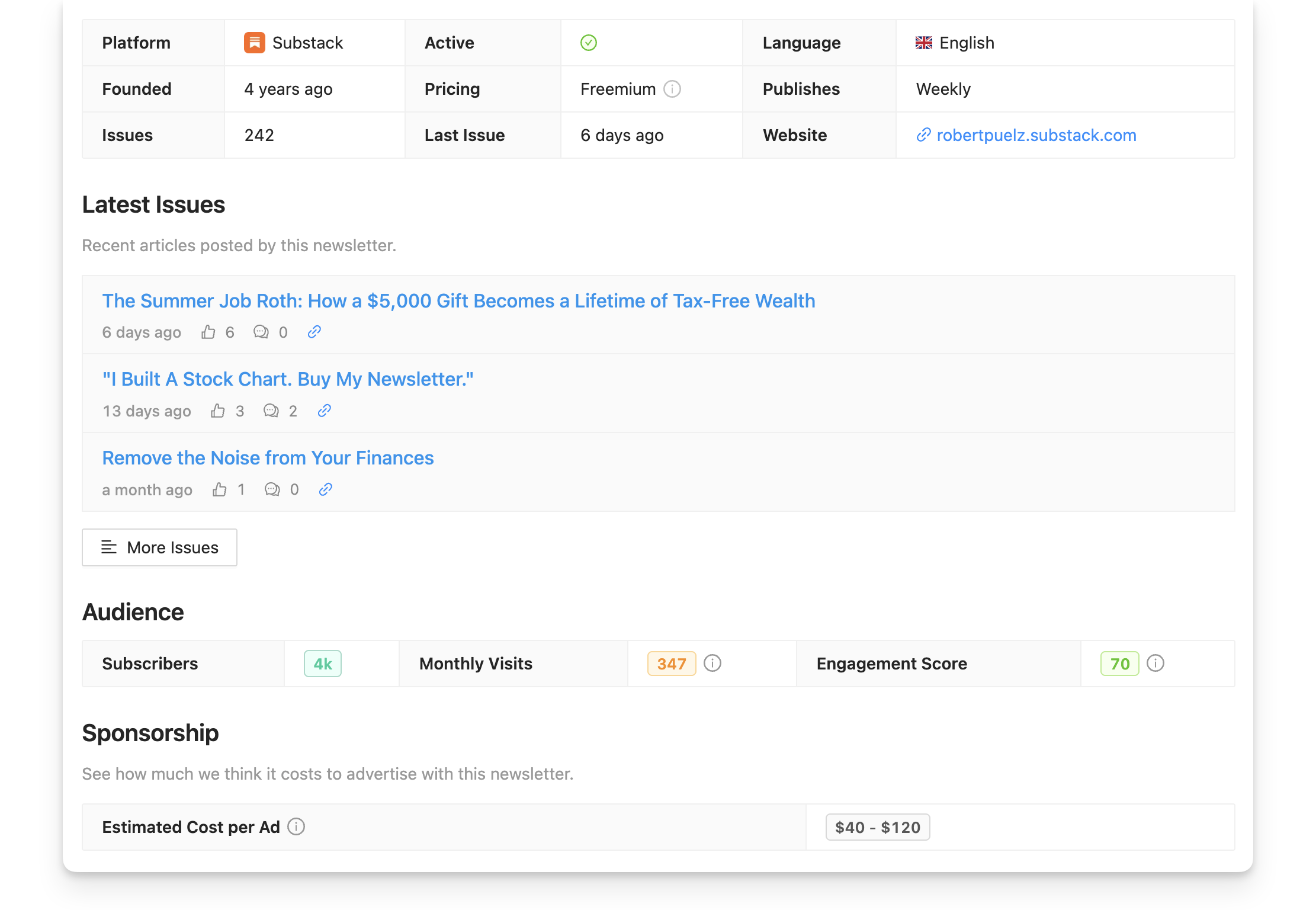The image size is (1316, 910).
Task: Click the More Issues button
Action: [159, 547]
